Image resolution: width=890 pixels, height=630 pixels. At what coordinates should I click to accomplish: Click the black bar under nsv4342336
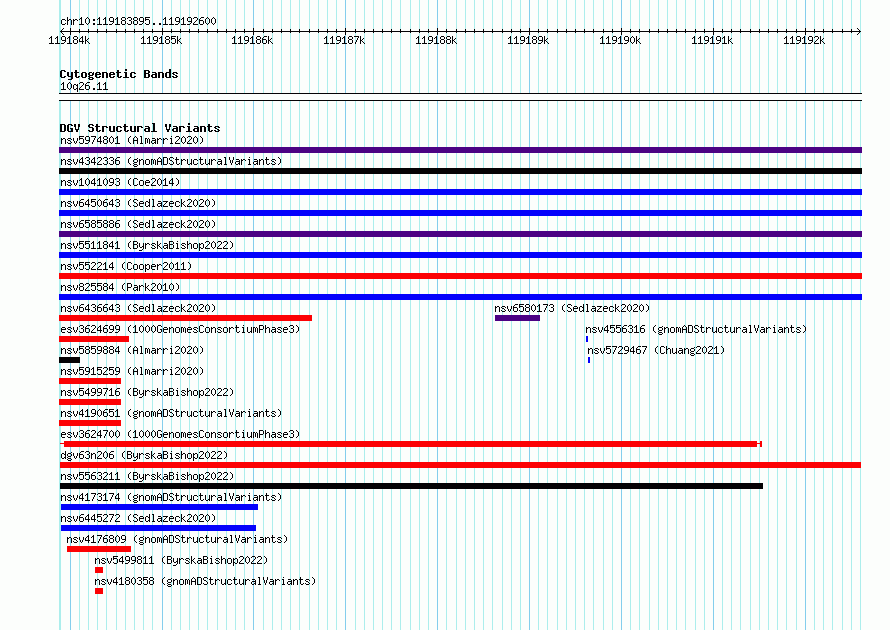(x=460, y=171)
